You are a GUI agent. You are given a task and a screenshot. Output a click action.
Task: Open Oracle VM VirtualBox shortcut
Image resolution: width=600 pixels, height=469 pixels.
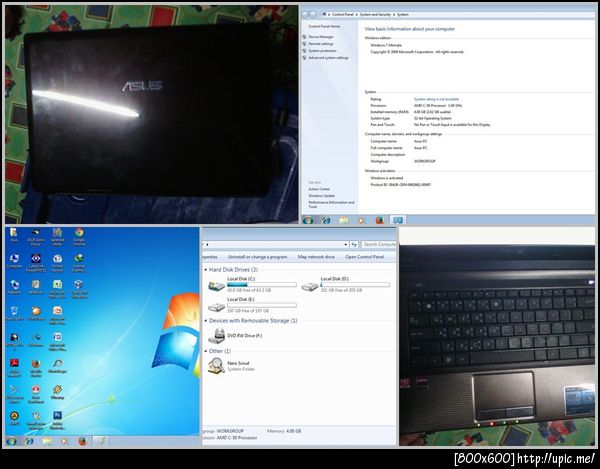click(x=79, y=289)
